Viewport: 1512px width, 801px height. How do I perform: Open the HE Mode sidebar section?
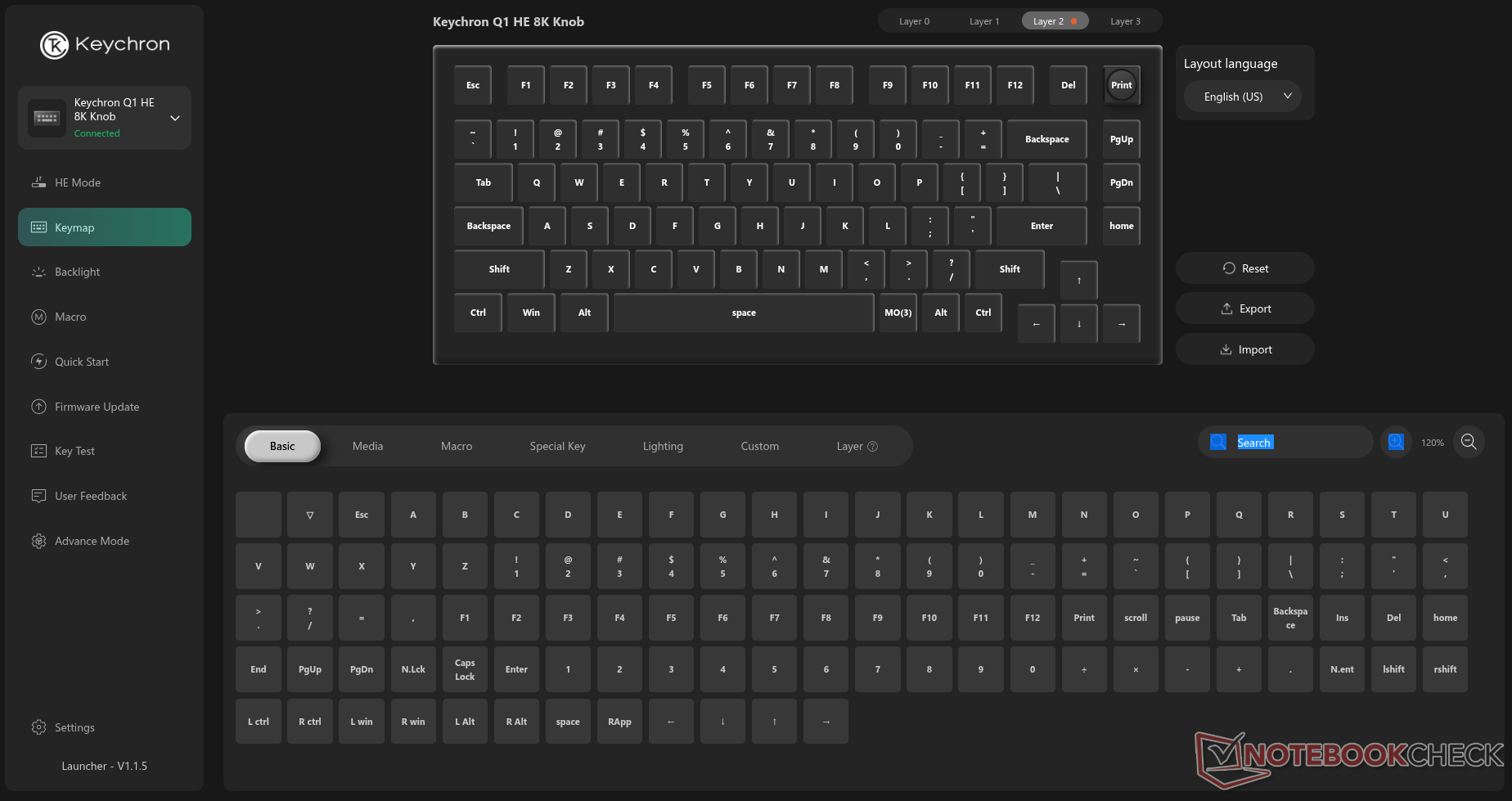click(x=78, y=182)
